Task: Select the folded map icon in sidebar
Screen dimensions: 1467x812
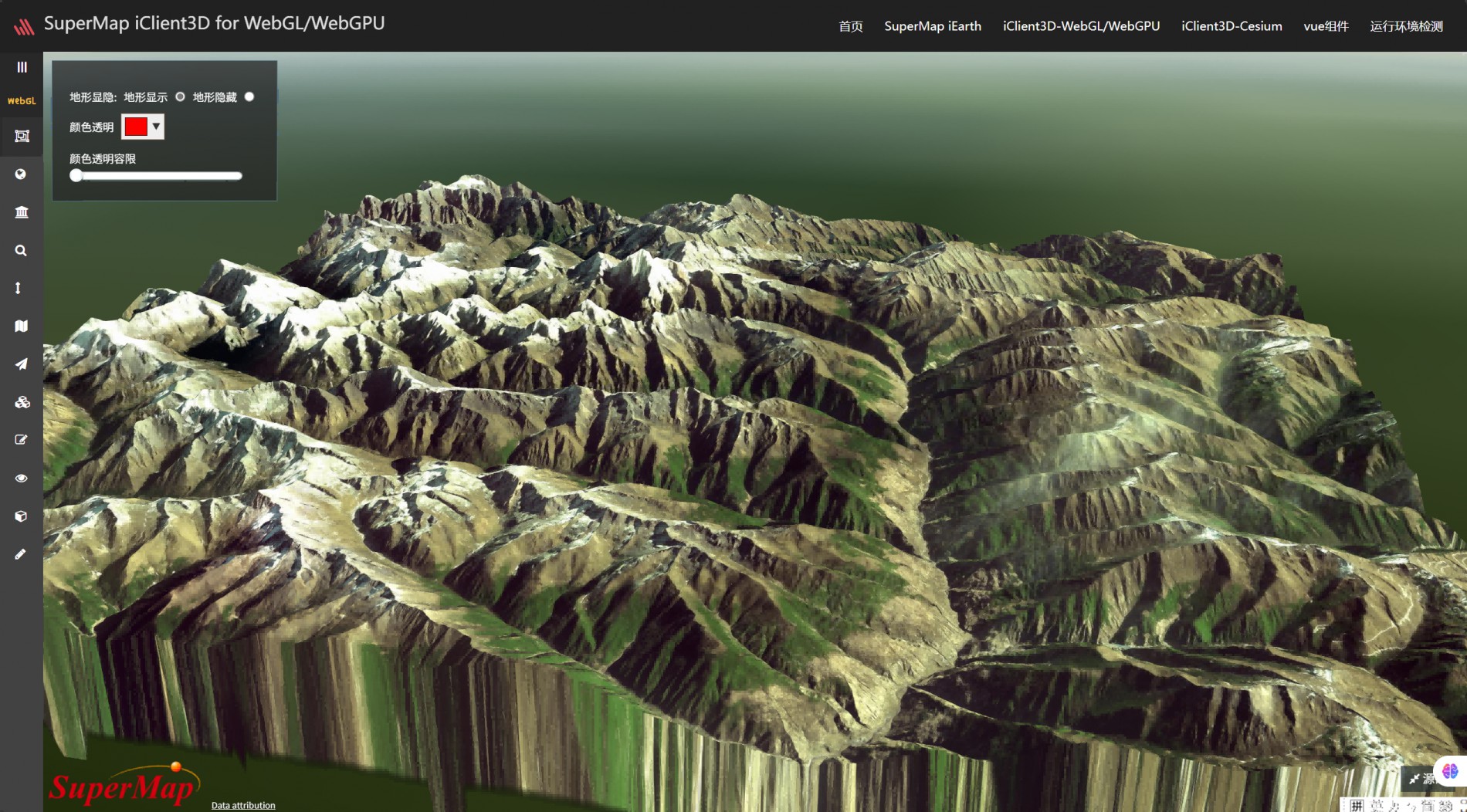Action: (x=21, y=326)
